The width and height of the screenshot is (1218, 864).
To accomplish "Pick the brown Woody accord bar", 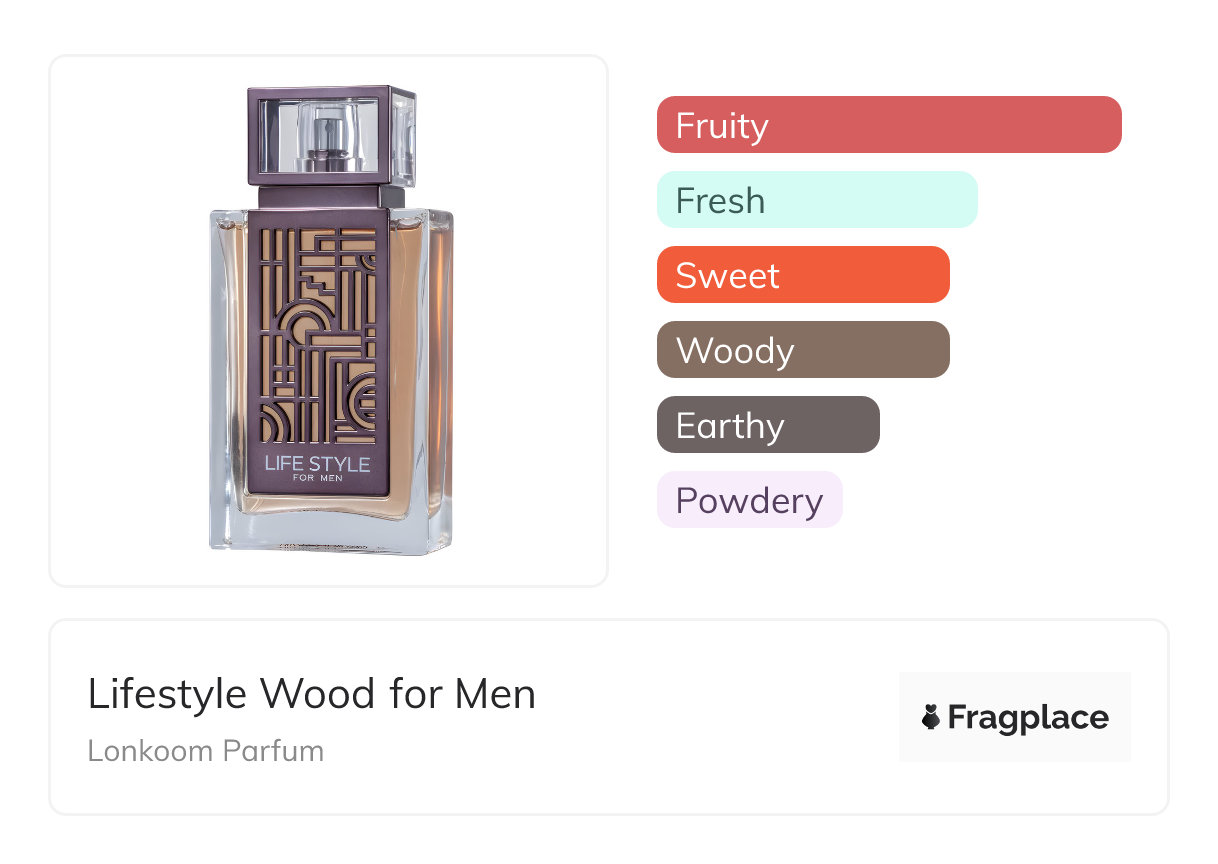I will pos(803,350).
